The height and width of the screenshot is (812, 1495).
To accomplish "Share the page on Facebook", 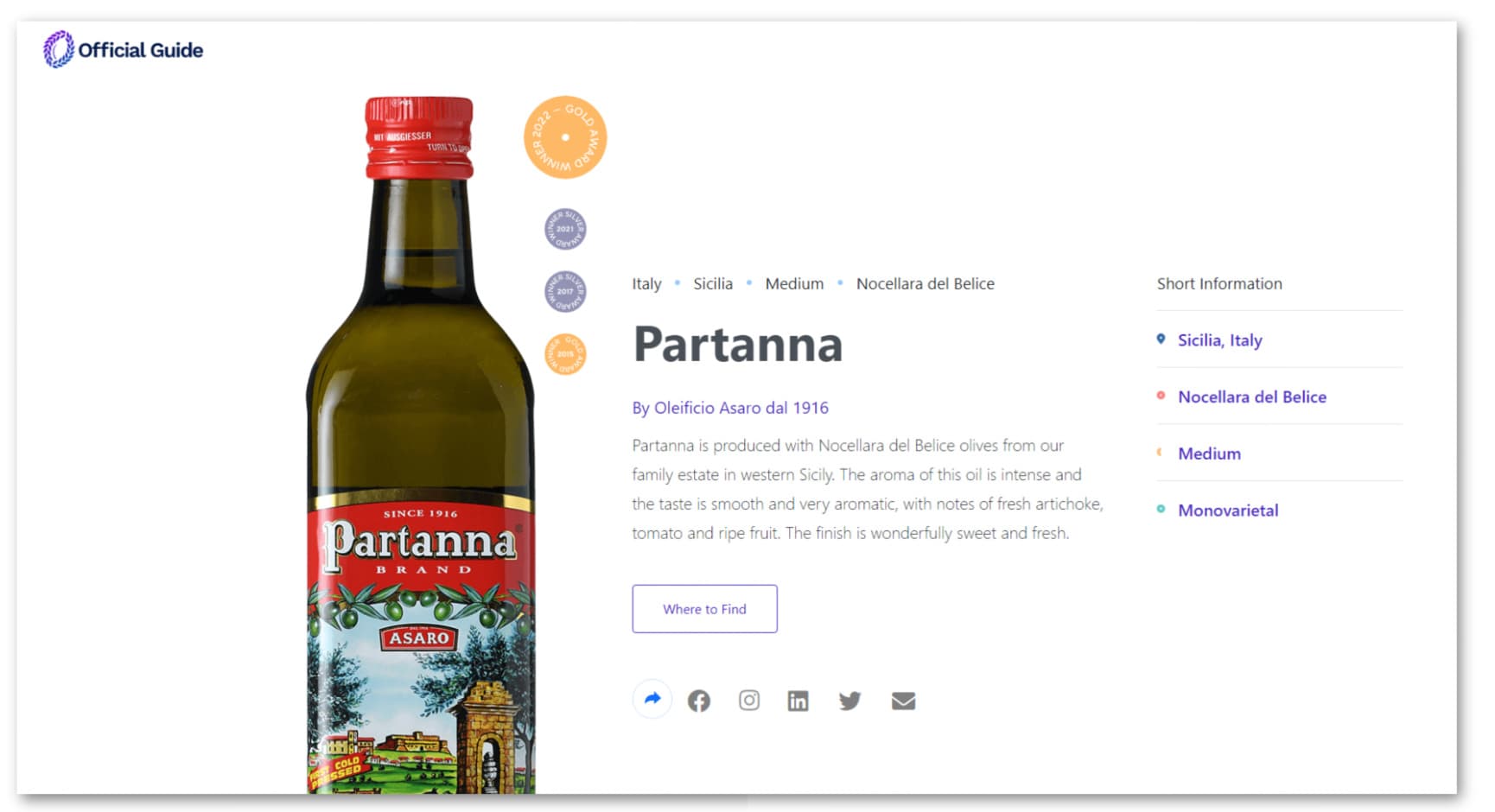I will (x=699, y=701).
